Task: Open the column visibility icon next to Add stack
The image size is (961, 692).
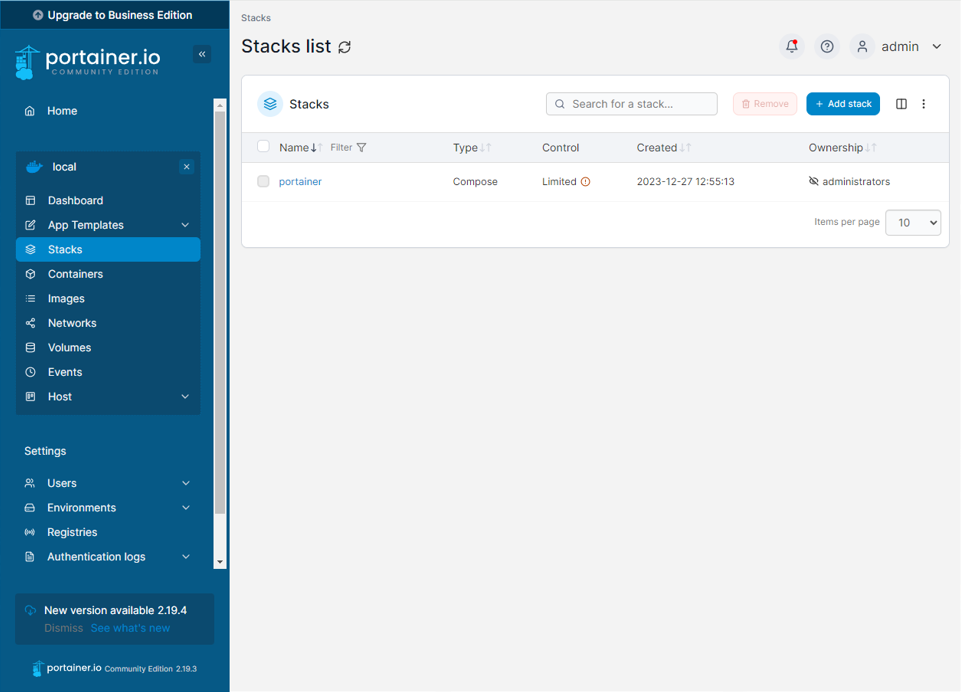Action: click(x=900, y=104)
